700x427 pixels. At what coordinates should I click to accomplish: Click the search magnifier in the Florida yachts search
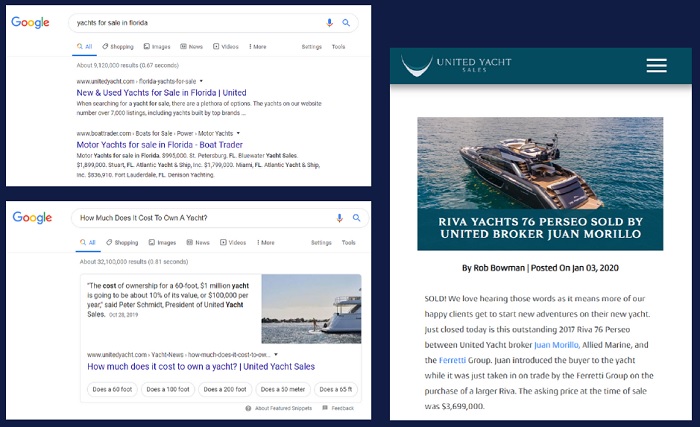[x=346, y=23]
